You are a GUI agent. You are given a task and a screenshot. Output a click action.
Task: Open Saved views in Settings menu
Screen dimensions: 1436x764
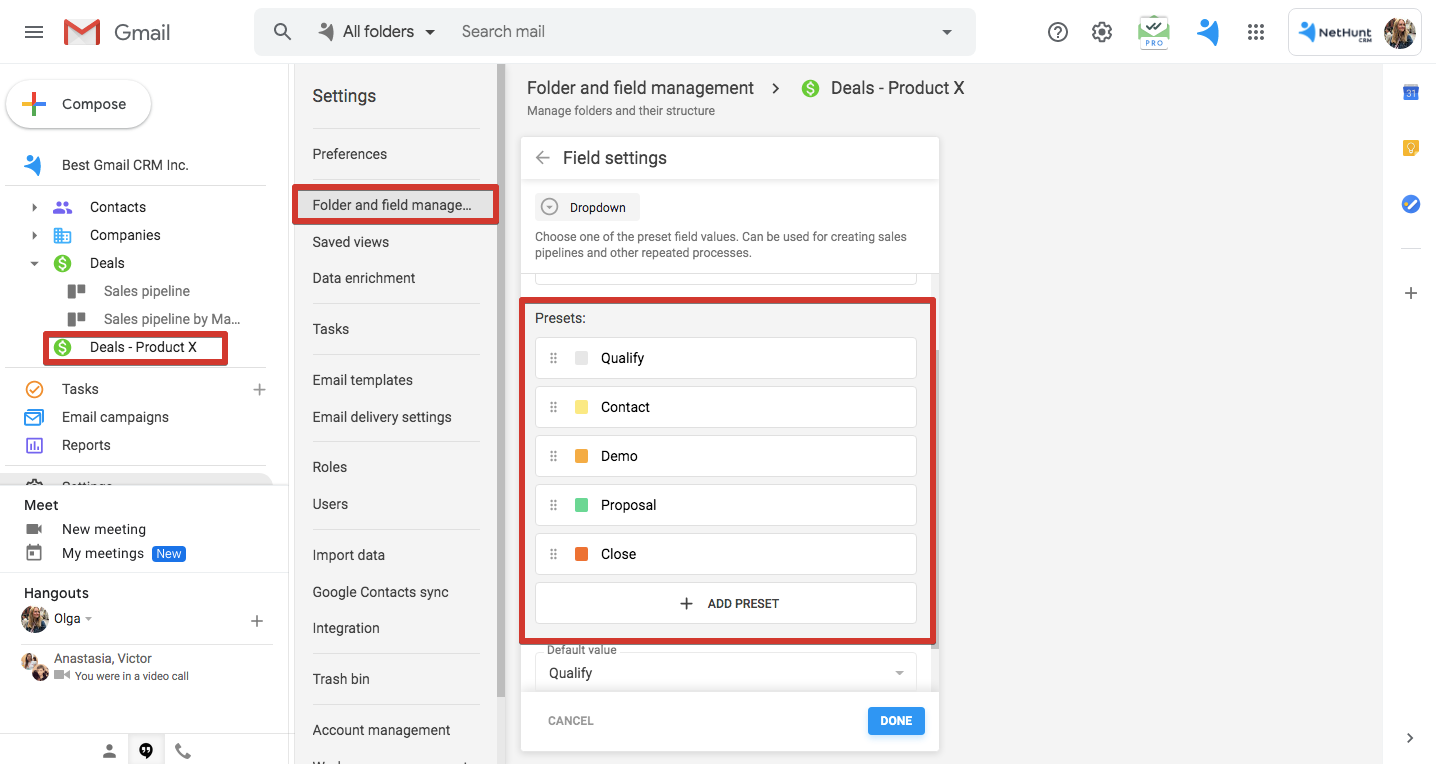coord(350,242)
